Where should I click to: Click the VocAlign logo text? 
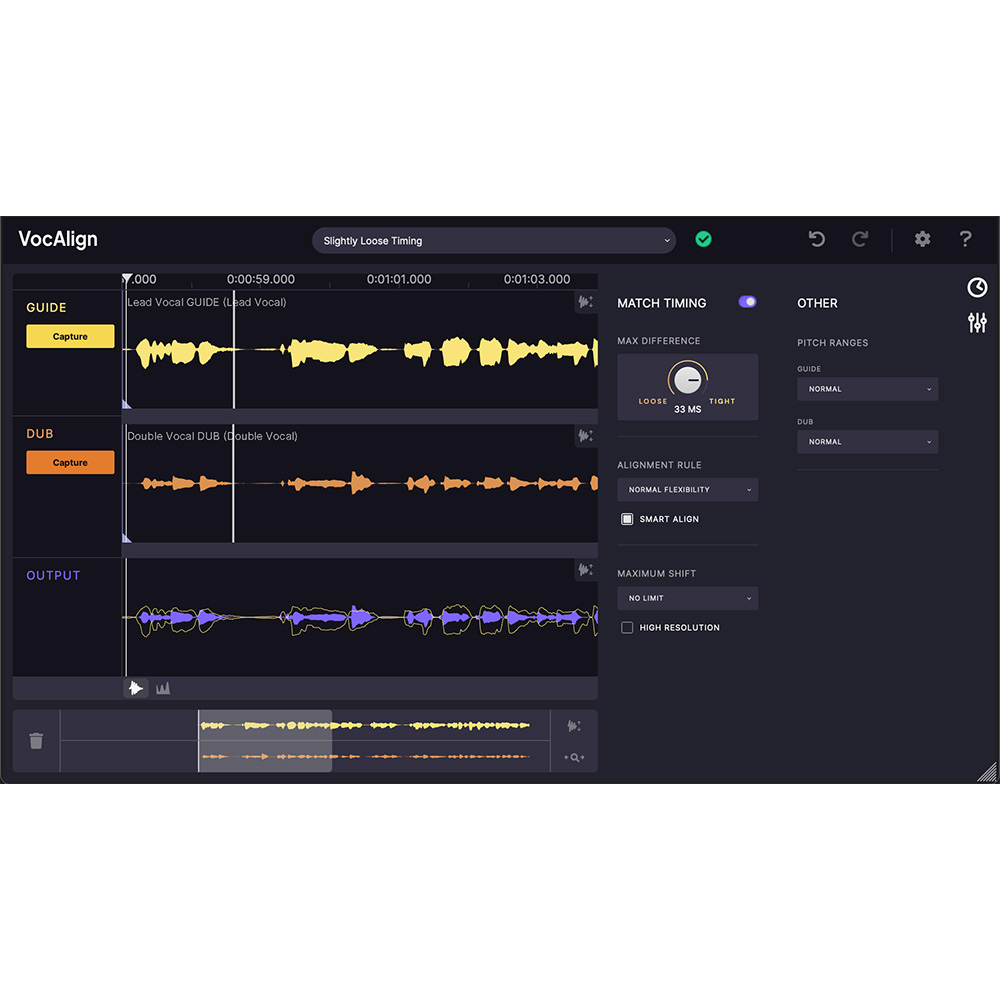(x=58, y=239)
